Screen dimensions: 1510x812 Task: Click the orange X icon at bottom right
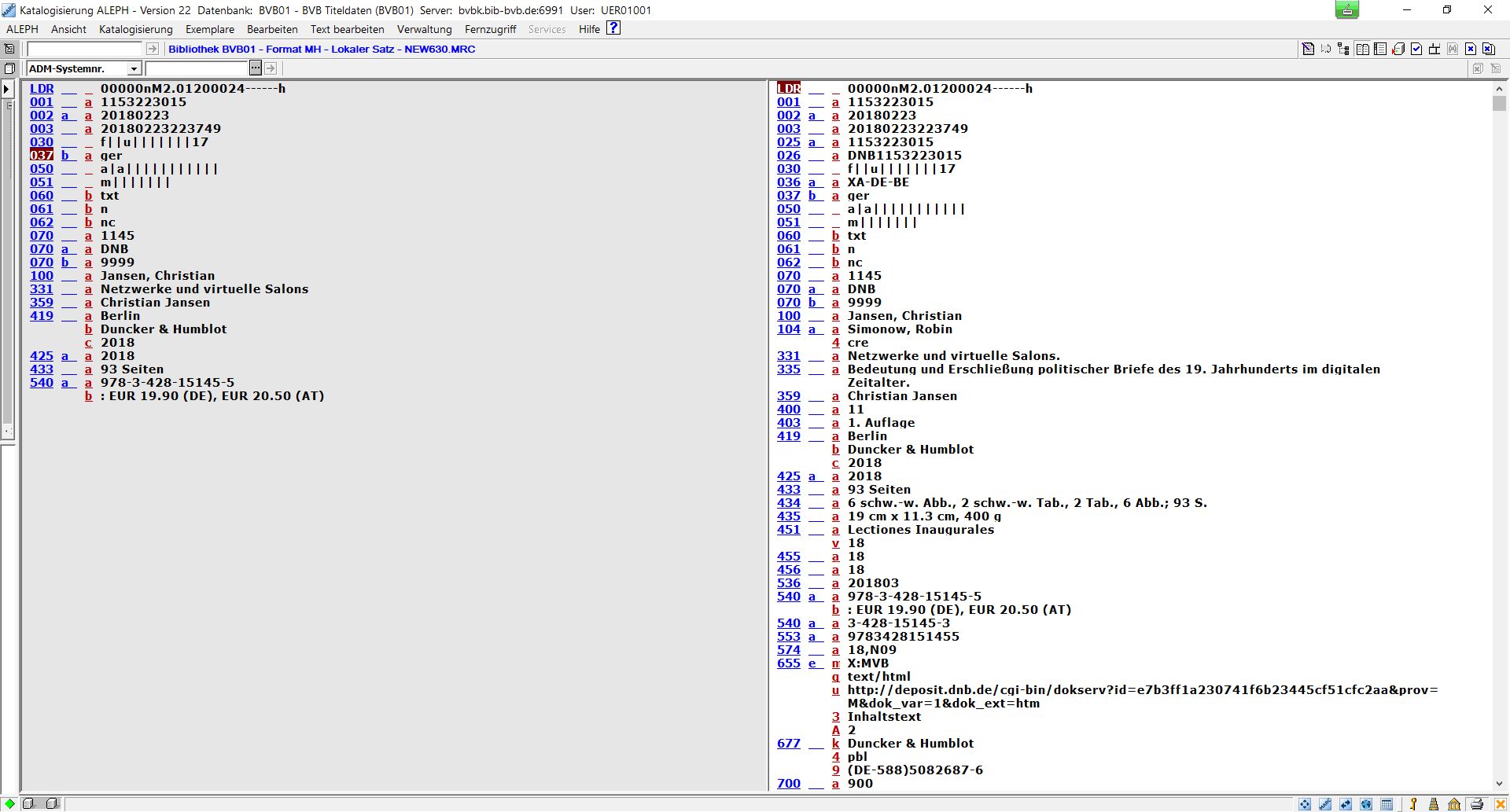[x=1501, y=804]
